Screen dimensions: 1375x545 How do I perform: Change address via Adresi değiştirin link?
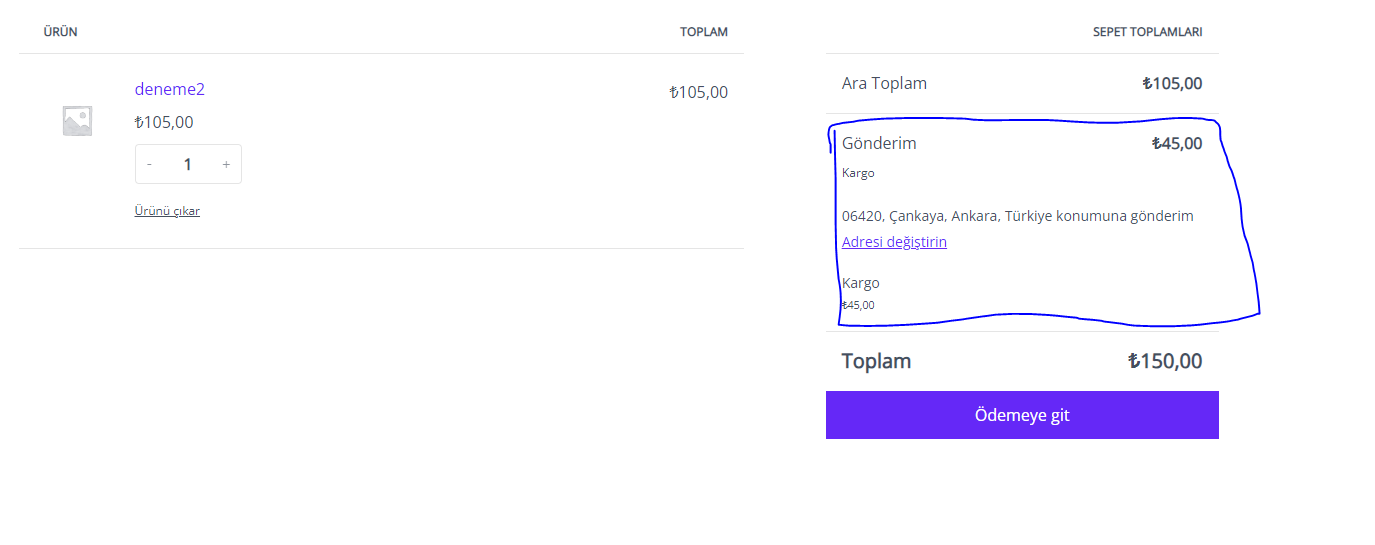894,242
